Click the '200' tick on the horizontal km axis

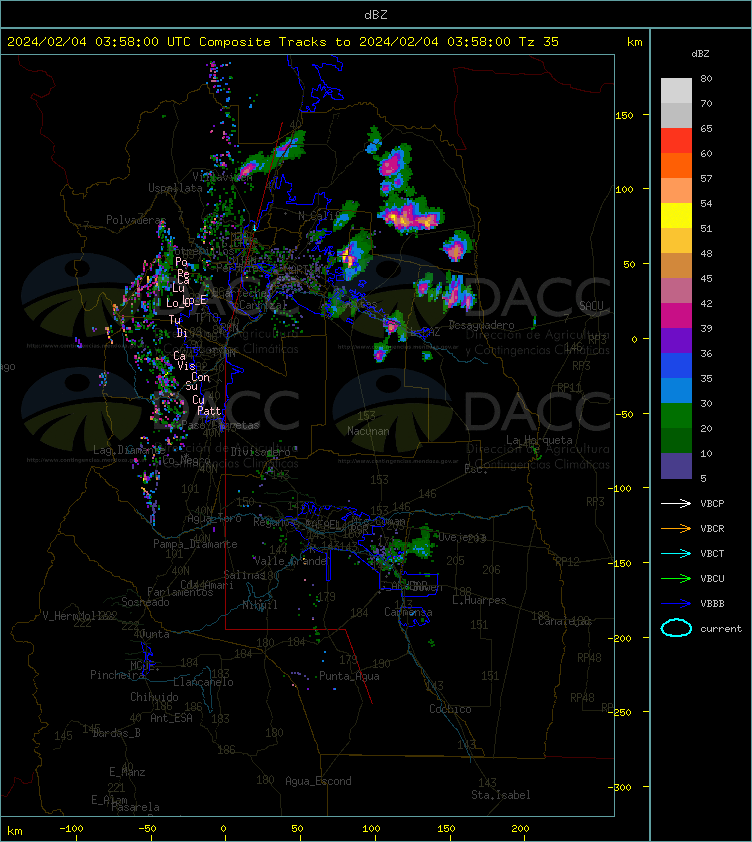[x=520, y=829]
